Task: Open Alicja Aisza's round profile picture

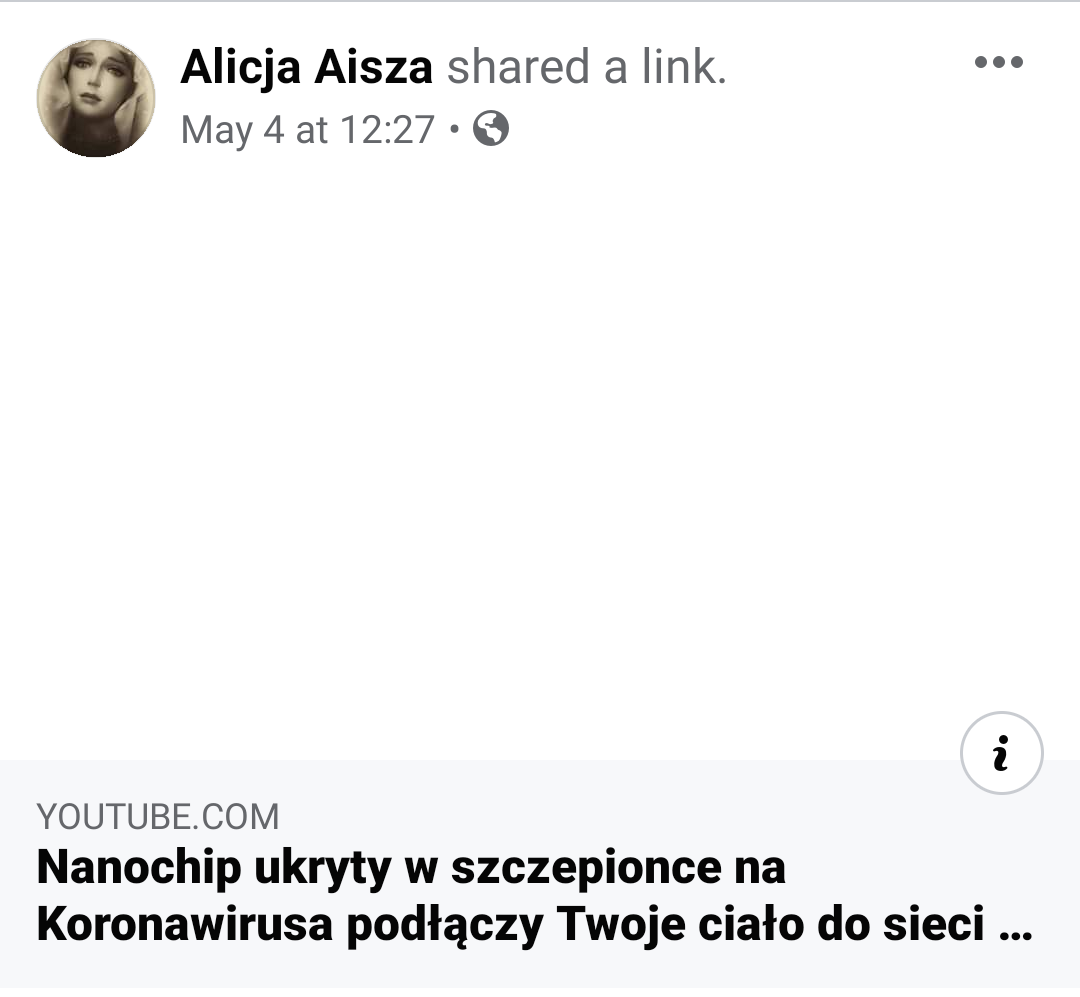Action: (96, 98)
